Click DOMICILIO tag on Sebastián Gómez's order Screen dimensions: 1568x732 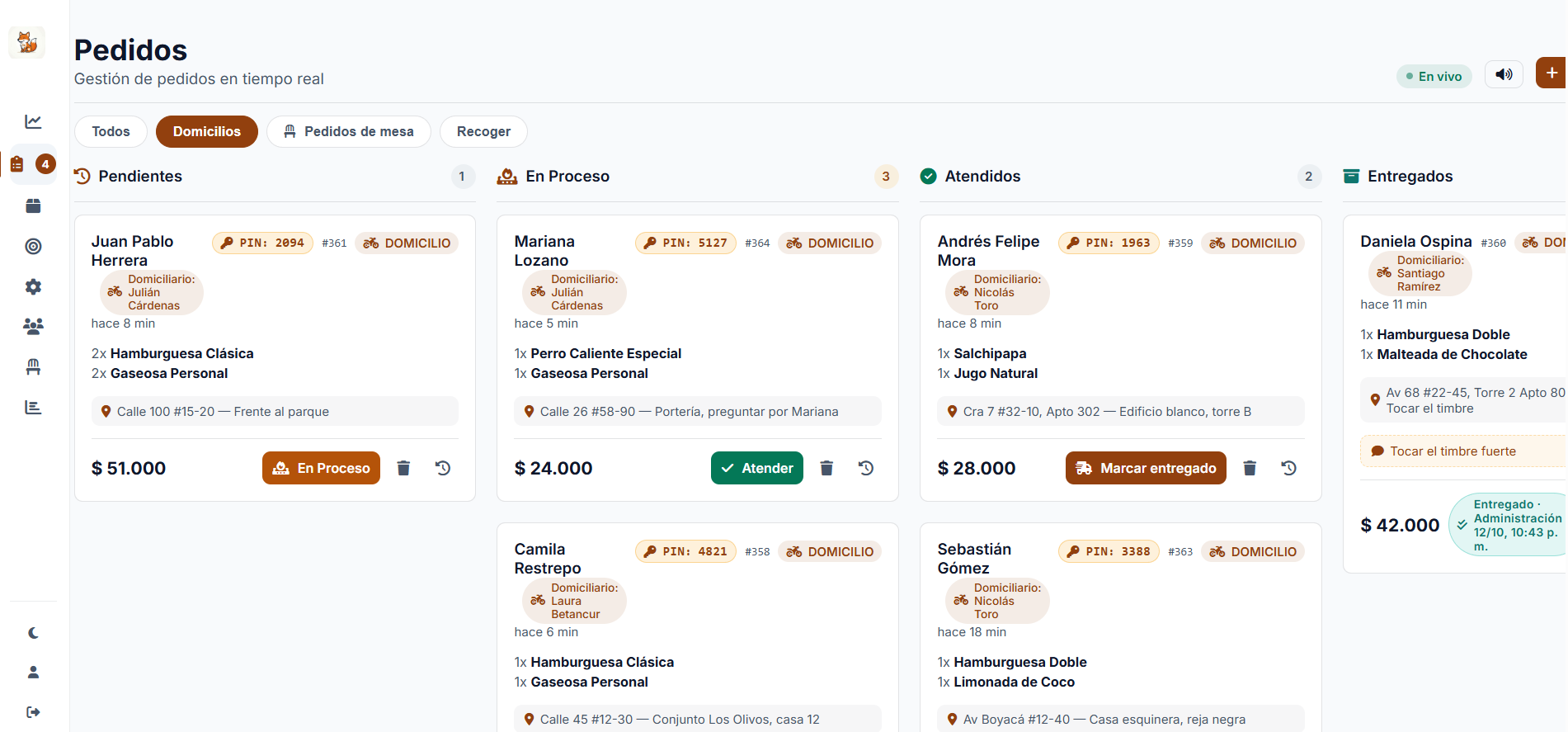click(1253, 551)
